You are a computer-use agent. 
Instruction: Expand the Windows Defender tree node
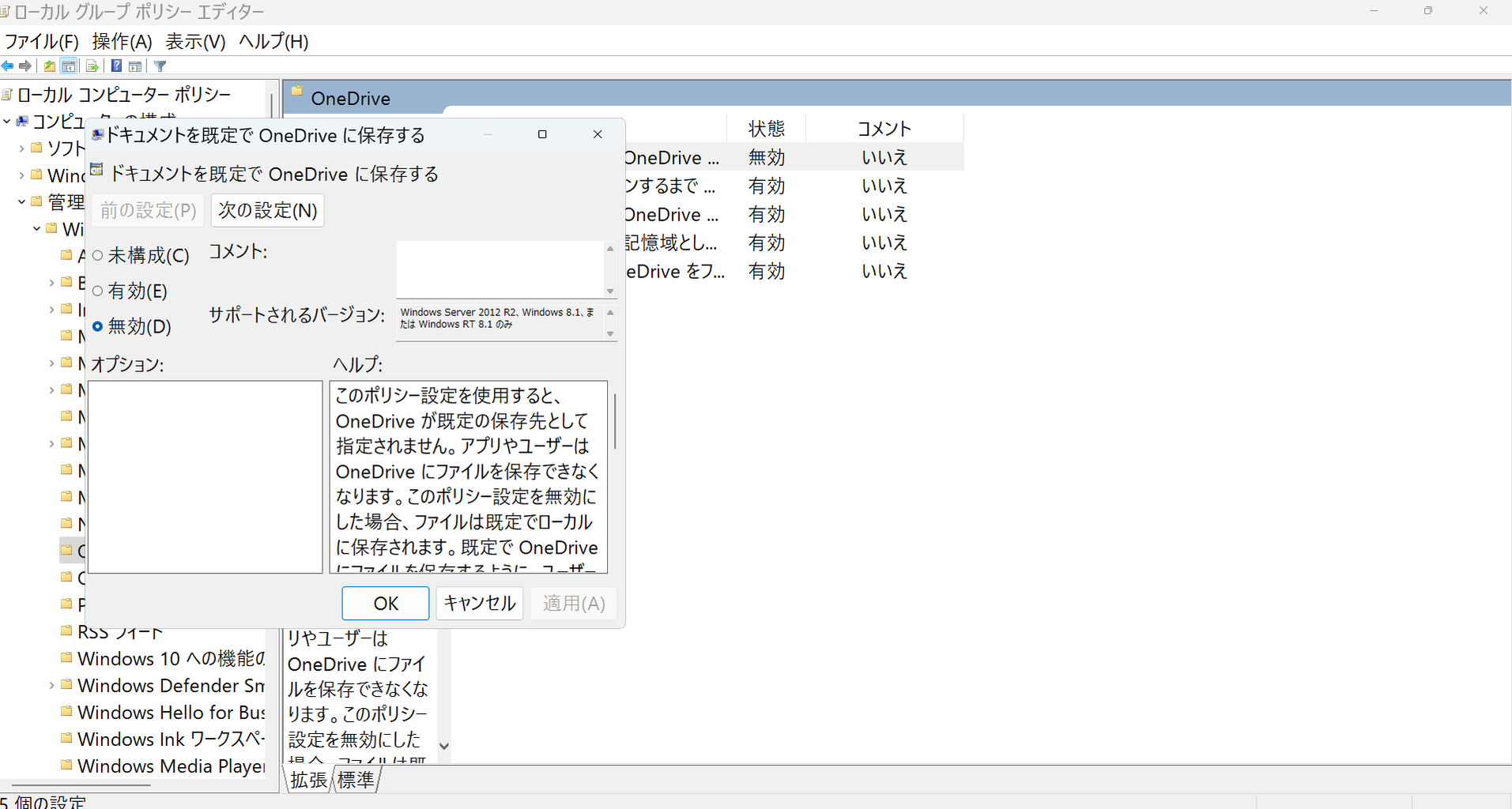(51, 686)
